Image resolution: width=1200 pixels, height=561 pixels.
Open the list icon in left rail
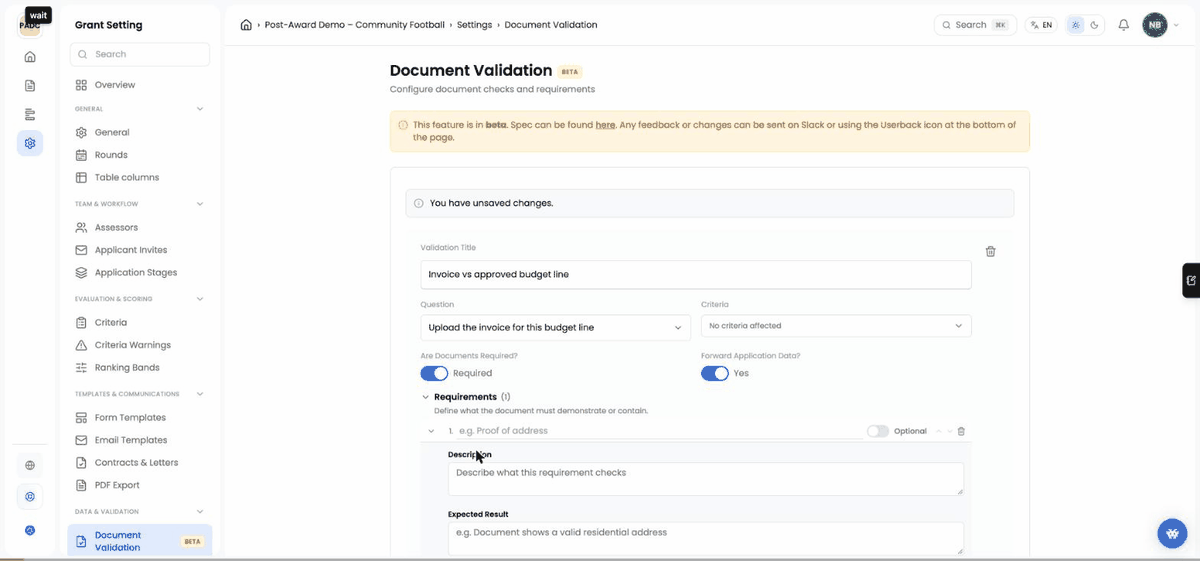click(30, 114)
